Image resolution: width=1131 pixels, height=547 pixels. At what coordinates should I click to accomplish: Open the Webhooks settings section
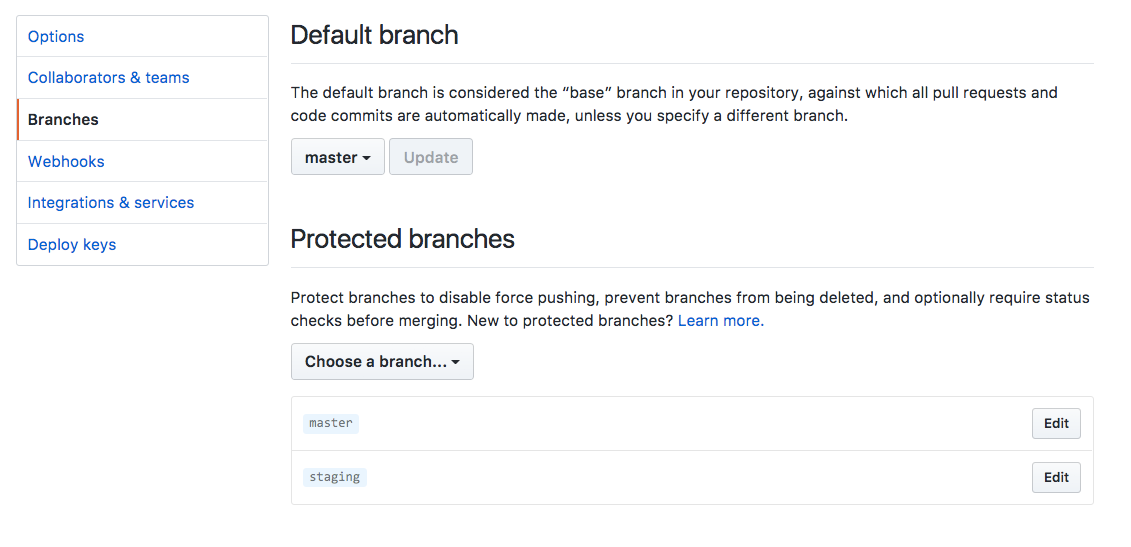pos(142,161)
